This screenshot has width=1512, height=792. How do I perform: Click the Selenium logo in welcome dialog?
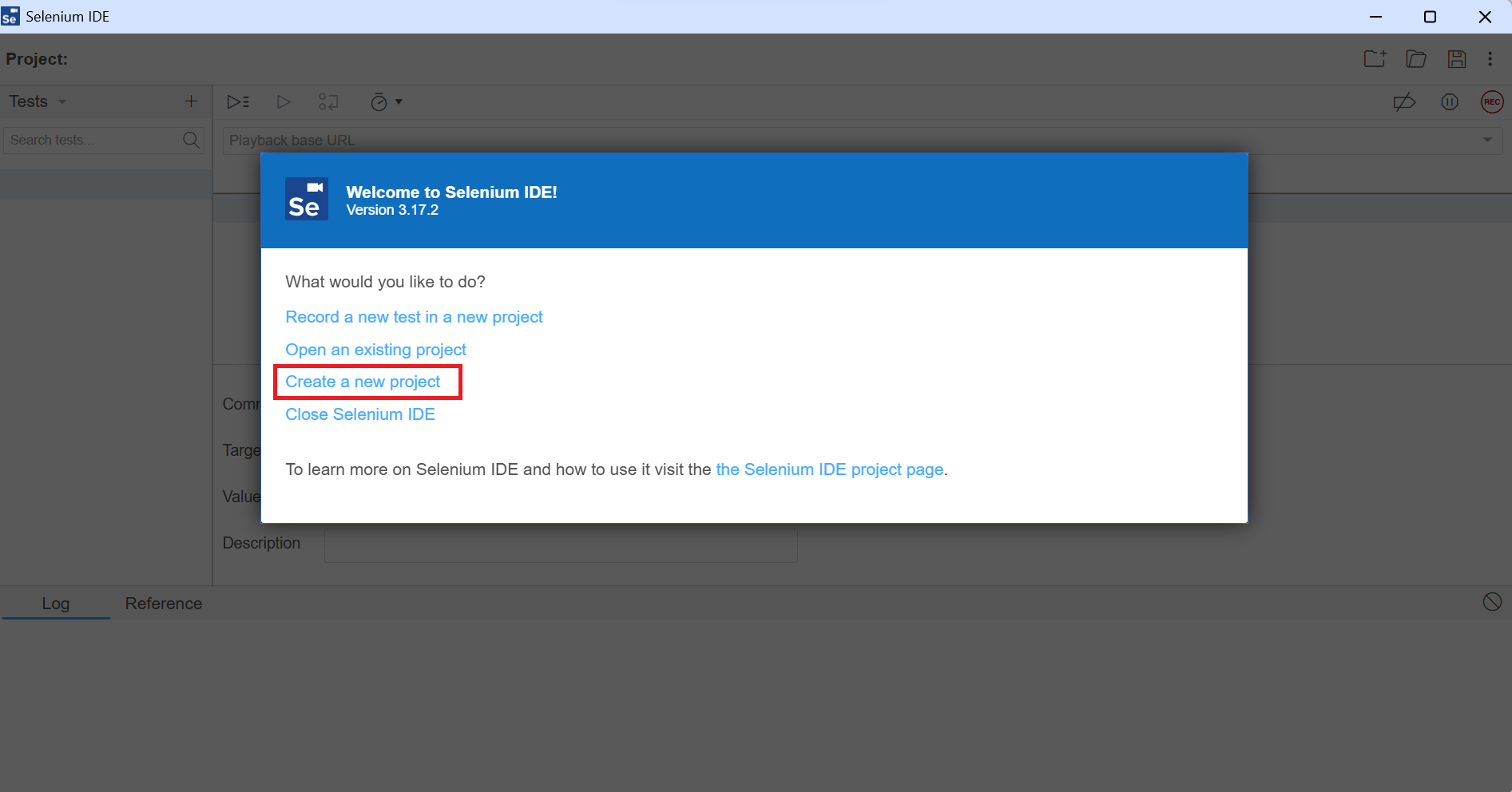click(307, 199)
